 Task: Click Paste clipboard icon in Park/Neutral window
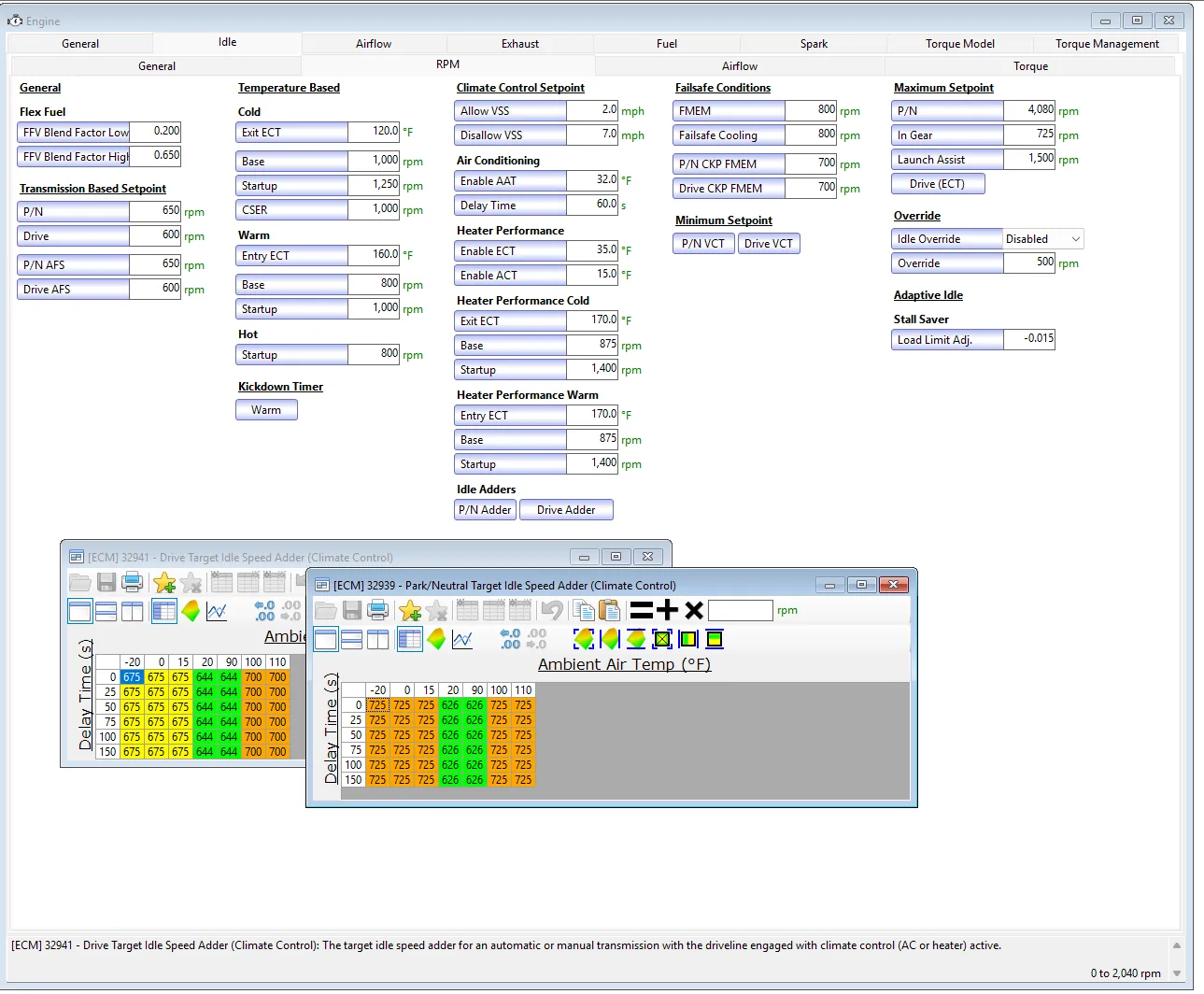click(x=609, y=611)
